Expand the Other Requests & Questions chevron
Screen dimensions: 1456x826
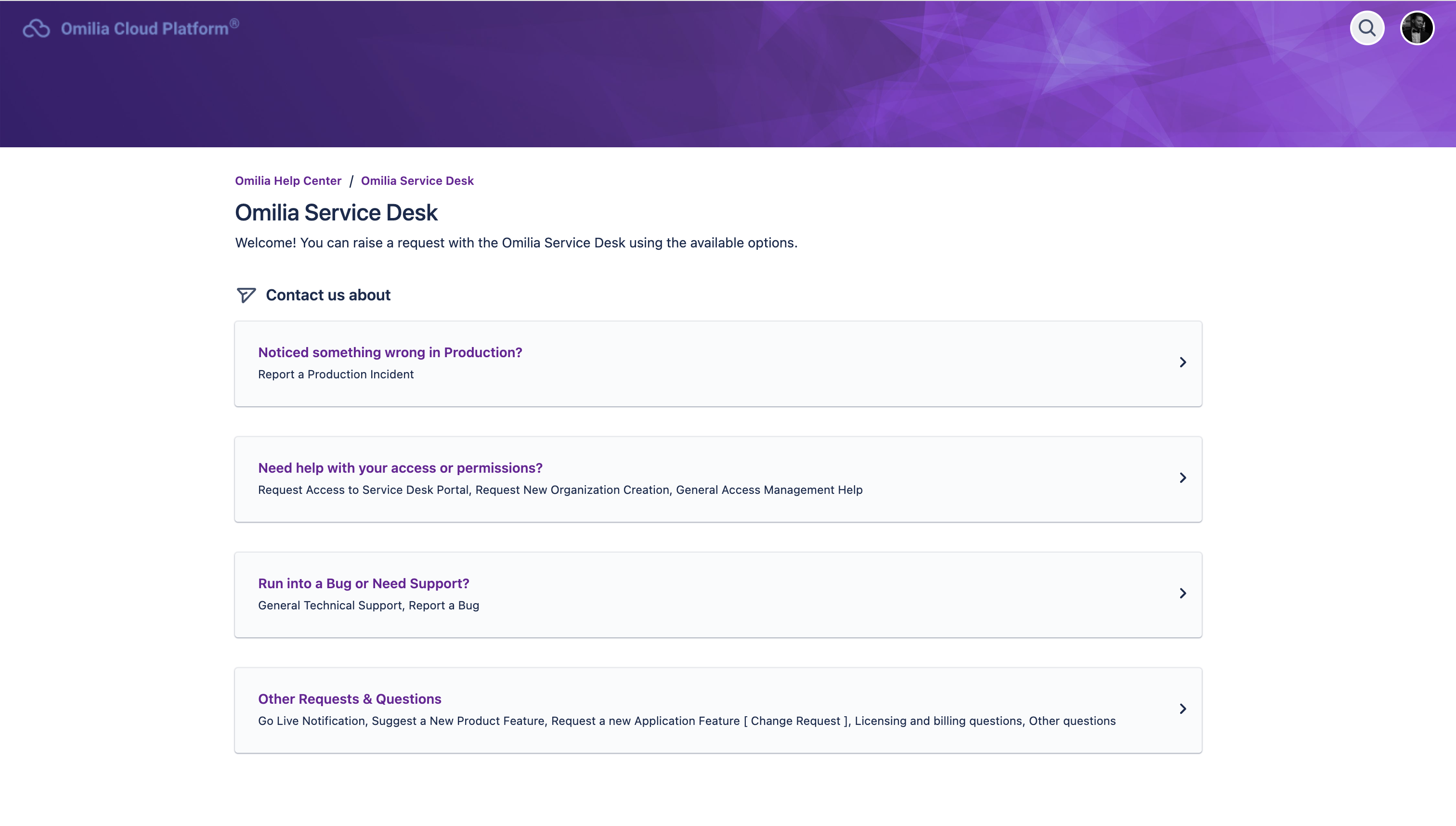(x=1183, y=709)
